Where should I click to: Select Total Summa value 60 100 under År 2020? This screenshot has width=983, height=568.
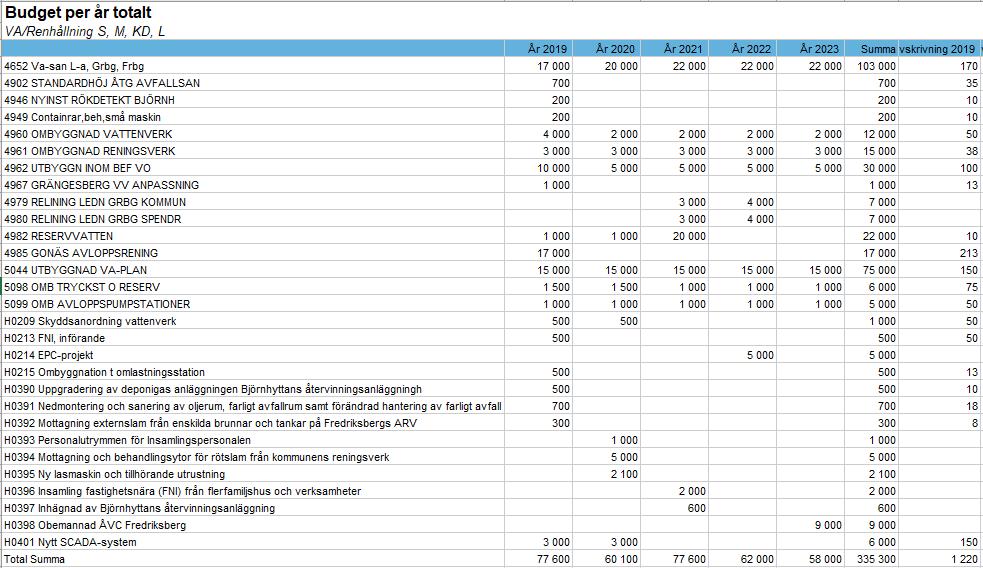pyautogui.click(x=621, y=559)
